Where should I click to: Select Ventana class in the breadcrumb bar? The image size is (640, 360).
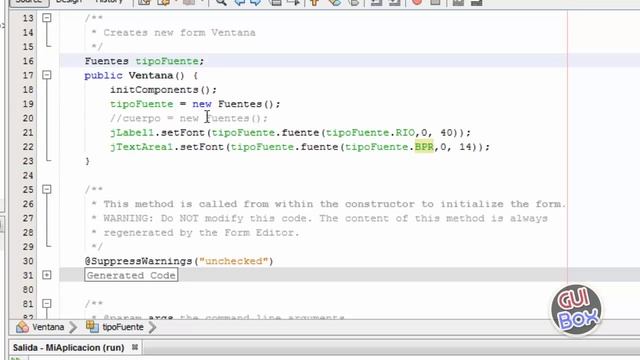(x=48, y=327)
